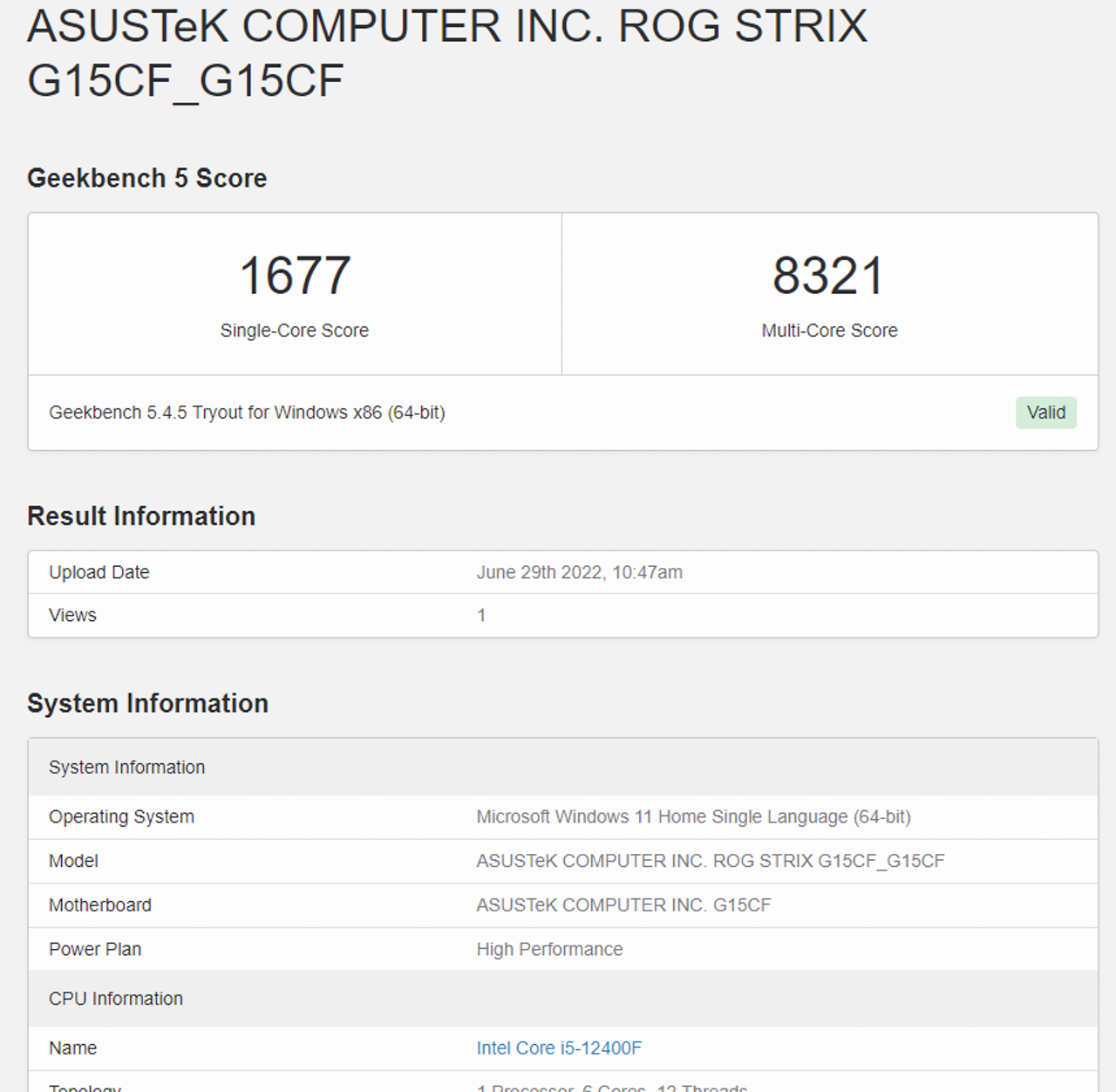Viewport: 1116px width, 1092px height.
Task: Click the Power Plan label
Action: pyautogui.click(x=95, y=949)
